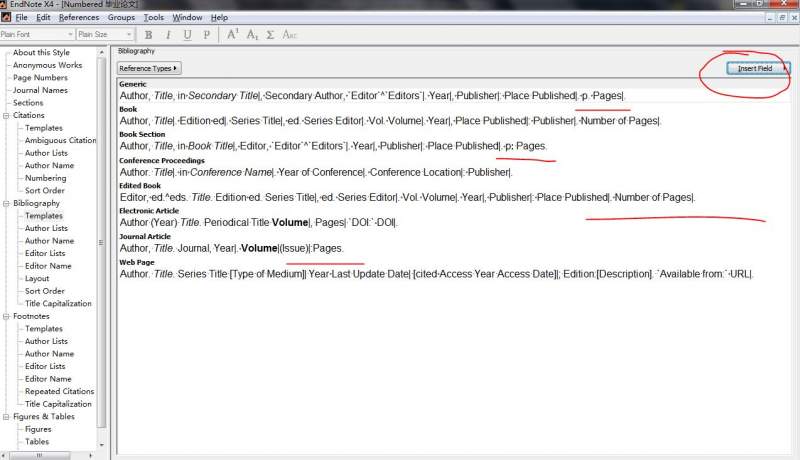Select Templates under Citations

[x=44, y=128]
